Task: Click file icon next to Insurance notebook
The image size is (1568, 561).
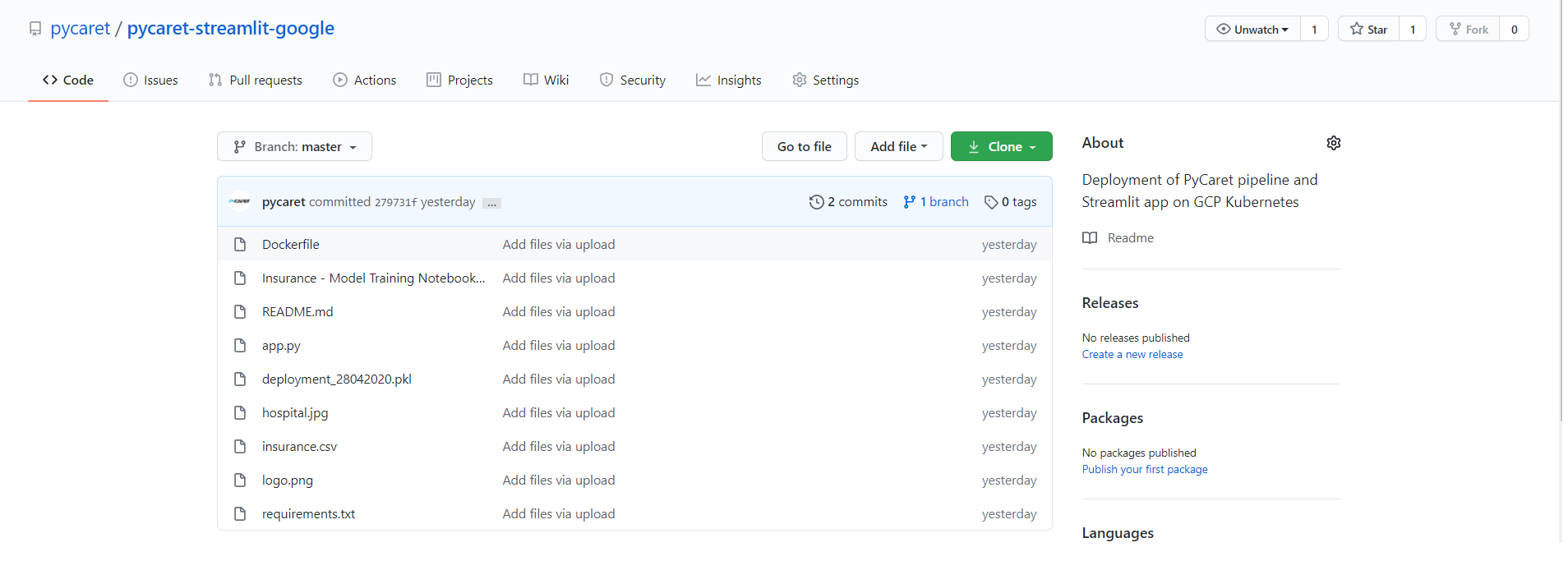Action: tap(240, 278)
